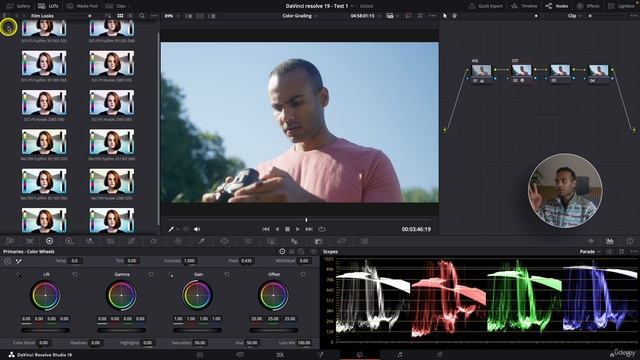The width and height of the screenshot is (640, 360).
Task: Play clip in reverse
Action: [277, 229]
